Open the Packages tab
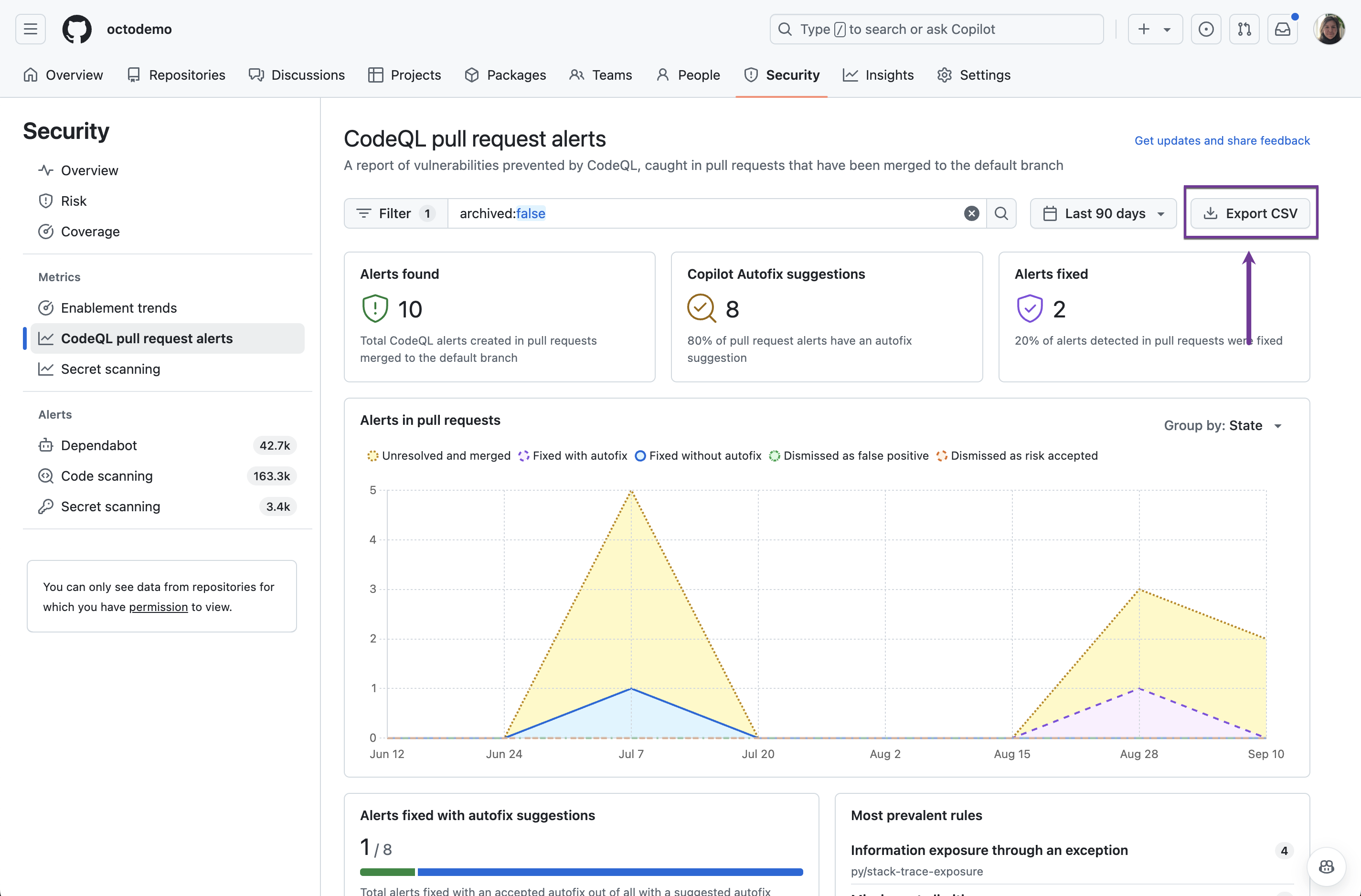1361x896 pixels. point(505,75)
